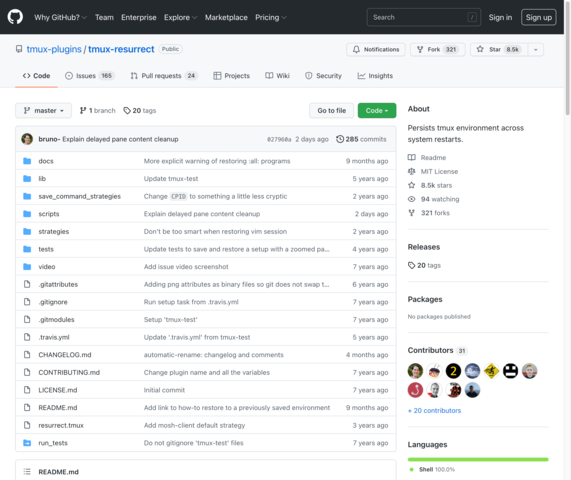Click the notifications bell icon

[x=356, y=49]
